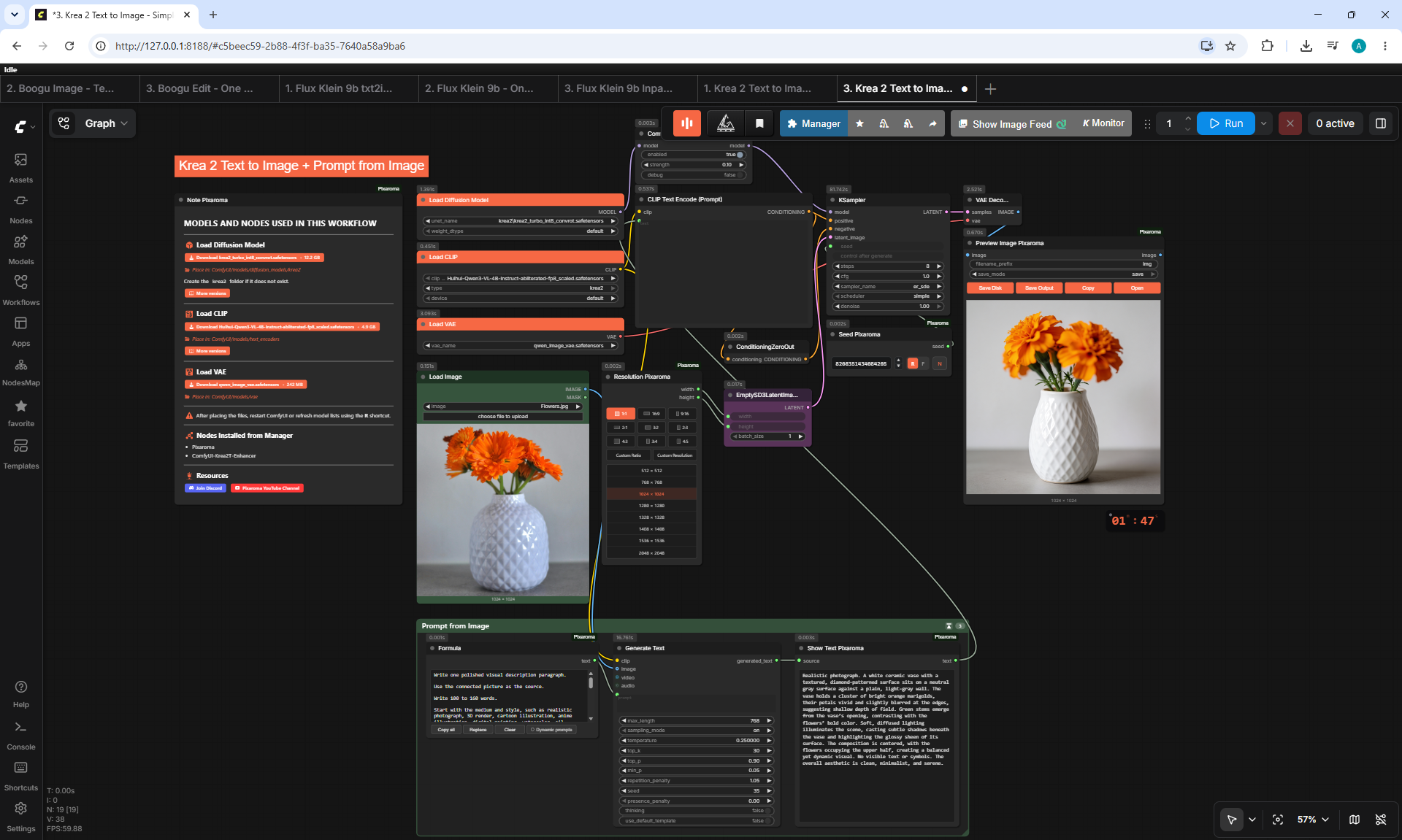Toggle the 'enabled' switch set to true
Image resolution: width=1402 pixels, height=840 pixels.
[x=739, y=155]
